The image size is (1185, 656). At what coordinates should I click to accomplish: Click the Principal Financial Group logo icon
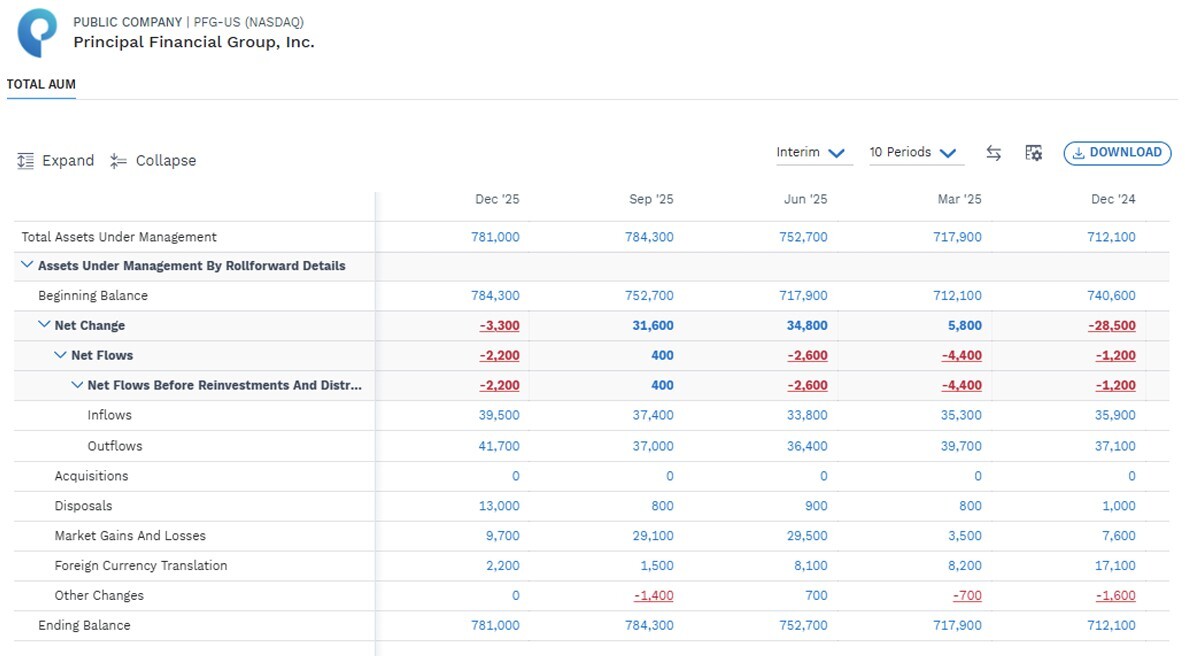37,32
